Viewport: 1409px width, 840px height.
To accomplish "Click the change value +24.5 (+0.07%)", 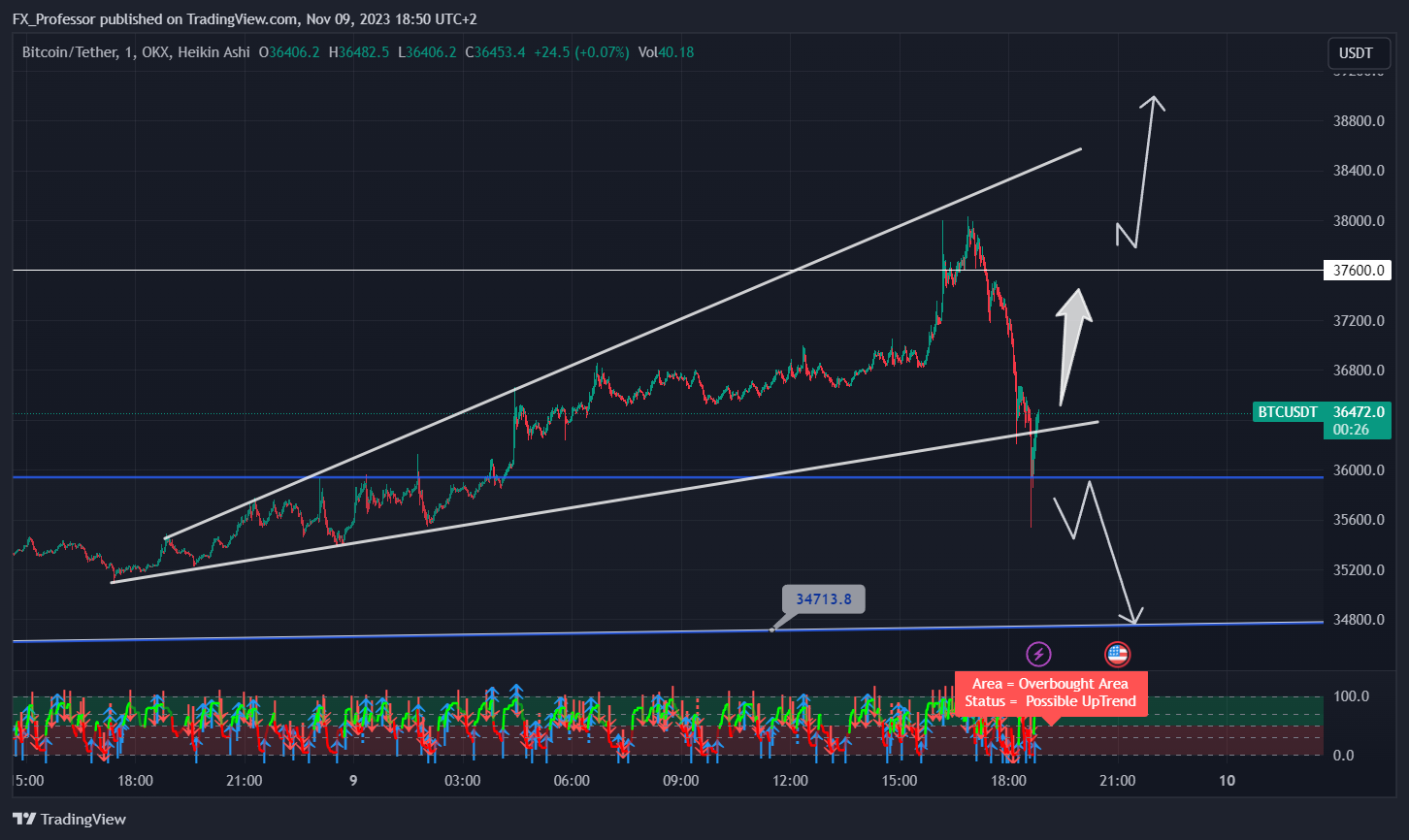I will pos(581,51).
